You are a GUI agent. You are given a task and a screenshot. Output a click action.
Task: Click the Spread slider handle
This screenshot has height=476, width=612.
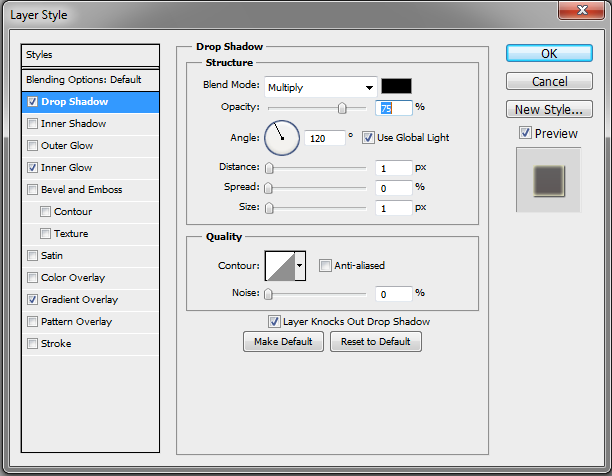coord(268,188)
